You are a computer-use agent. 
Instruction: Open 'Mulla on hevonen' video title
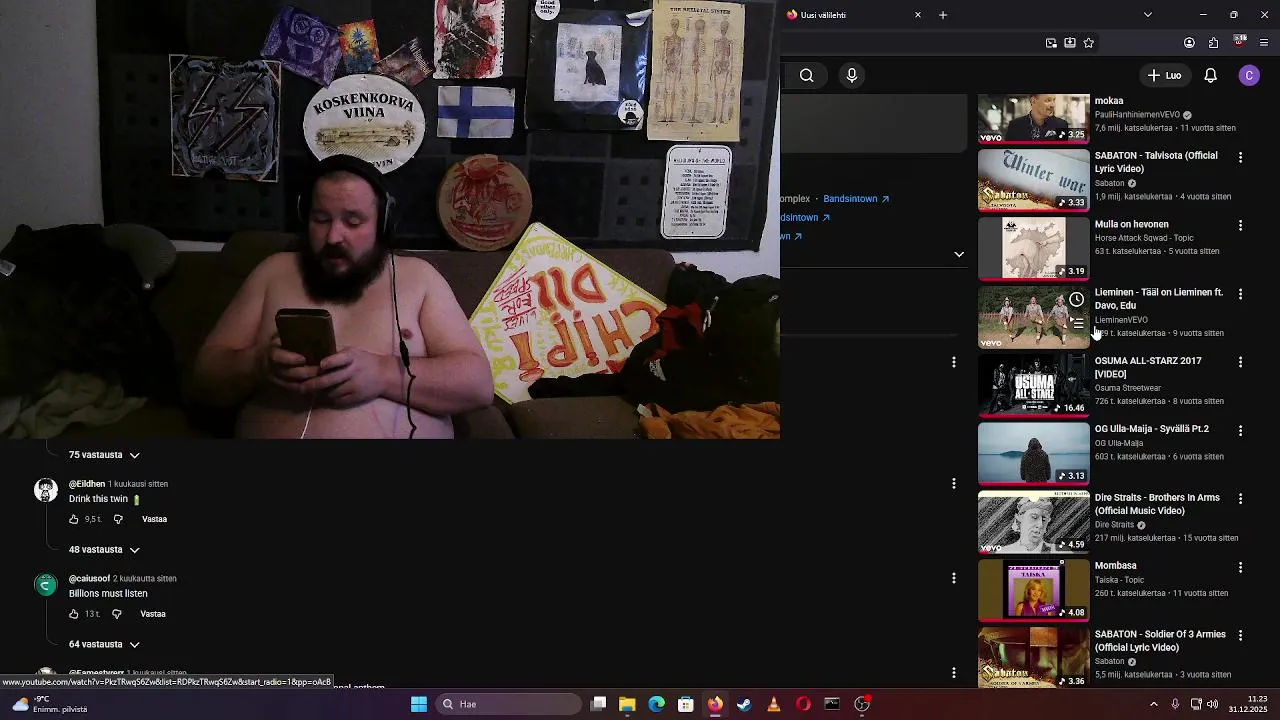(x=1131, y=225)
